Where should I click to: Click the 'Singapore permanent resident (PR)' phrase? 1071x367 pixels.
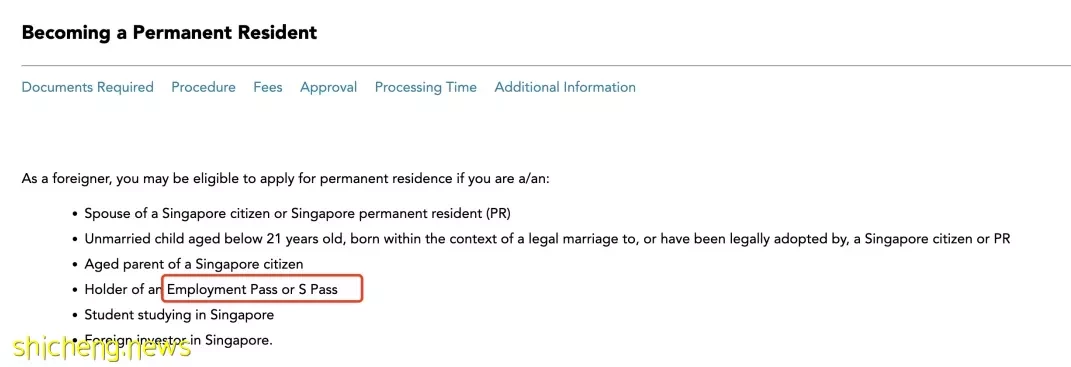[401, 213]
